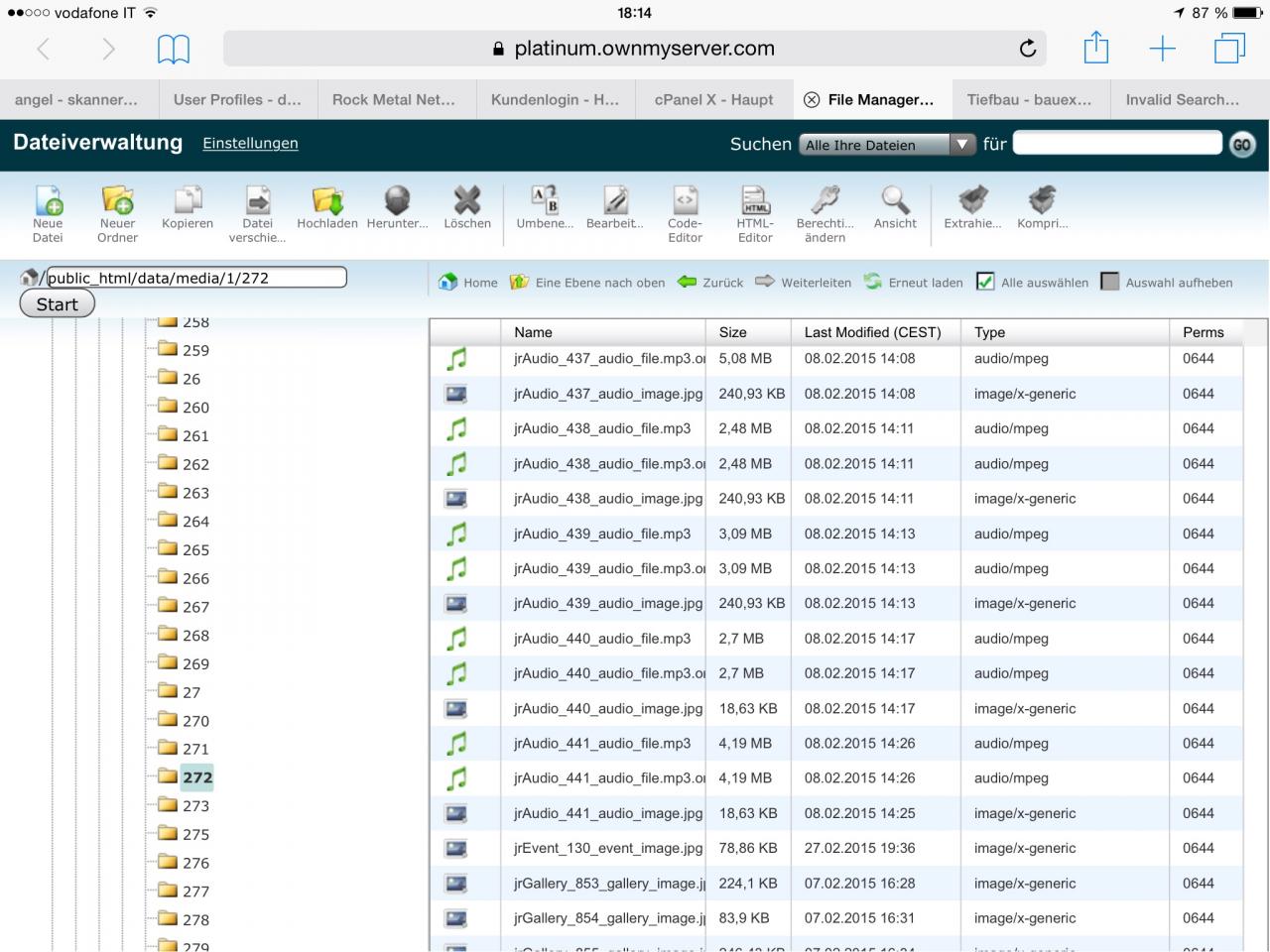Open folder 27 in the tree
The height and width of the screenshot is (952, 1270).
point(179,692)
